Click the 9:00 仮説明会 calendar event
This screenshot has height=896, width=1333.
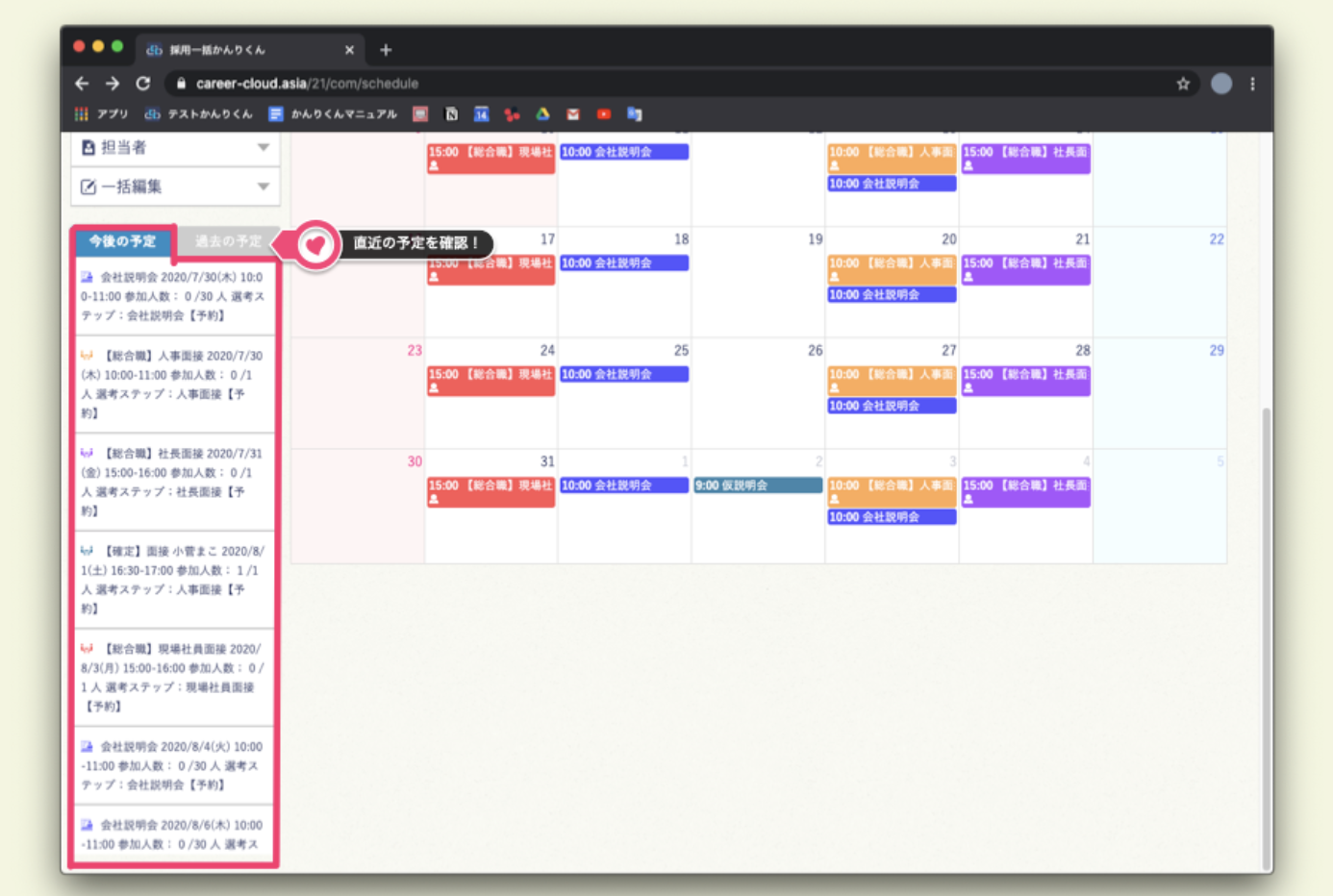757,485
